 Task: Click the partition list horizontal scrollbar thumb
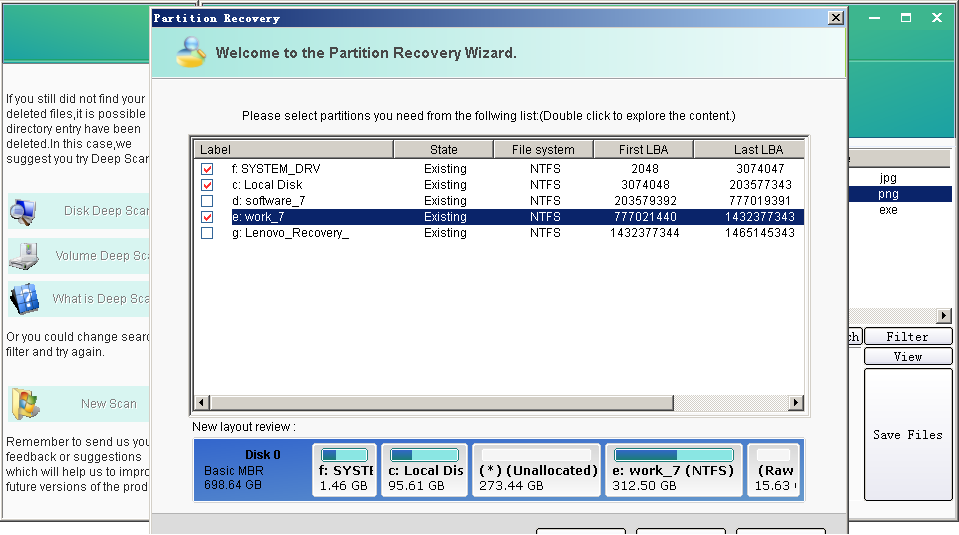click(x=442, y=402)
